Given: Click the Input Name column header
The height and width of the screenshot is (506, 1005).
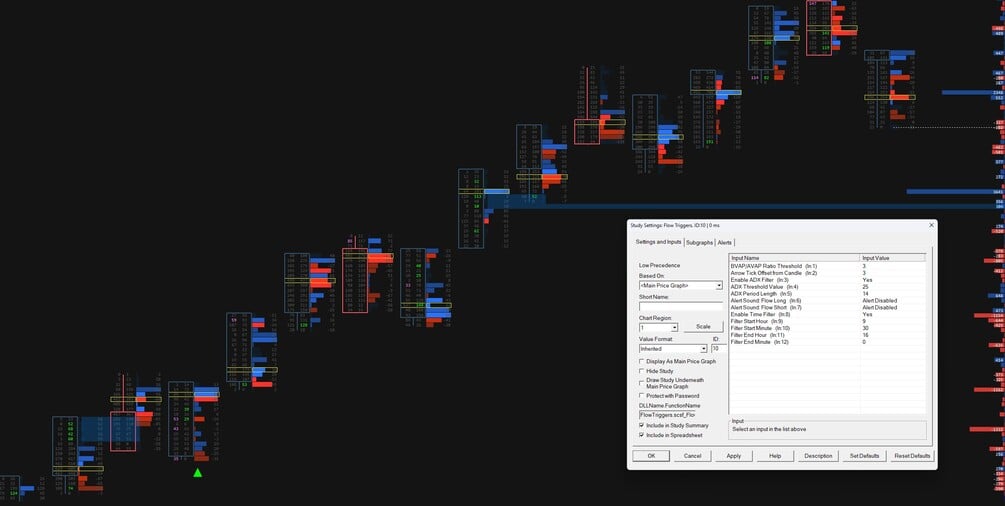Looking at the screenshot, I should pyautogui.click(x=795, y=258).
